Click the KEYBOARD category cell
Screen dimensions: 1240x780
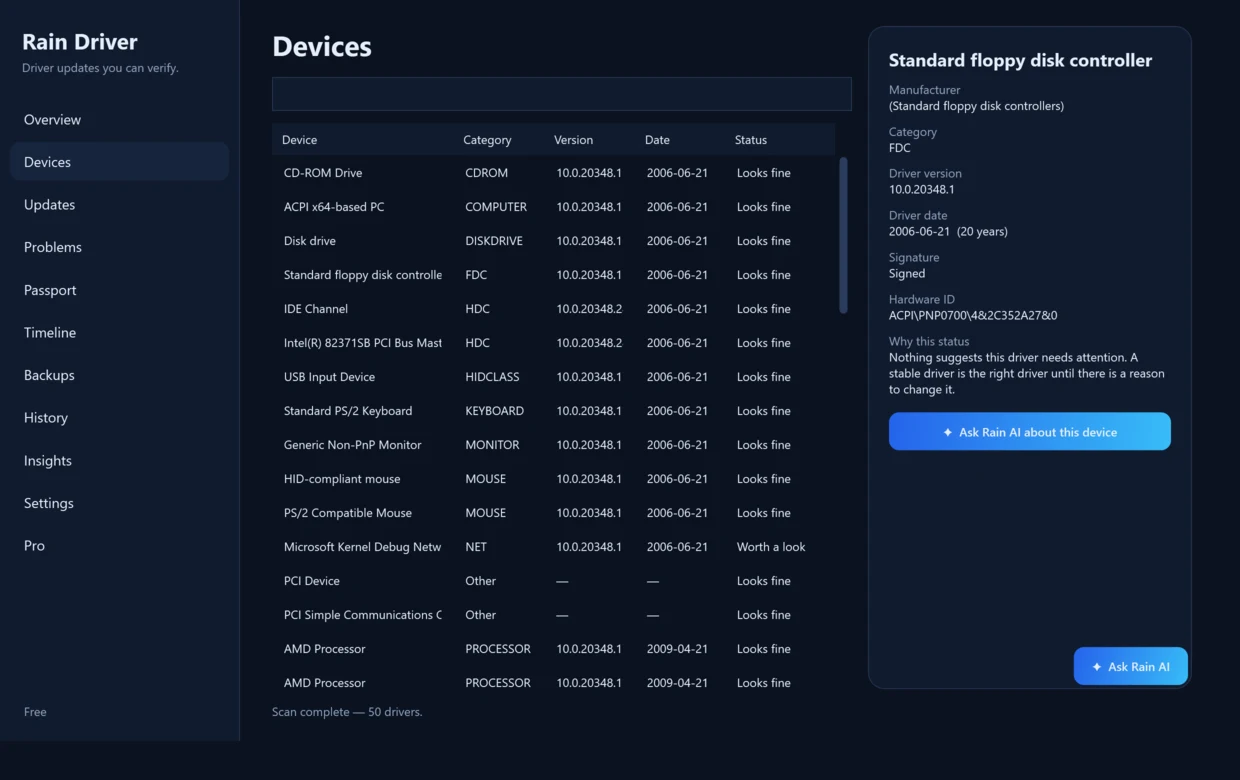(494, 411)
